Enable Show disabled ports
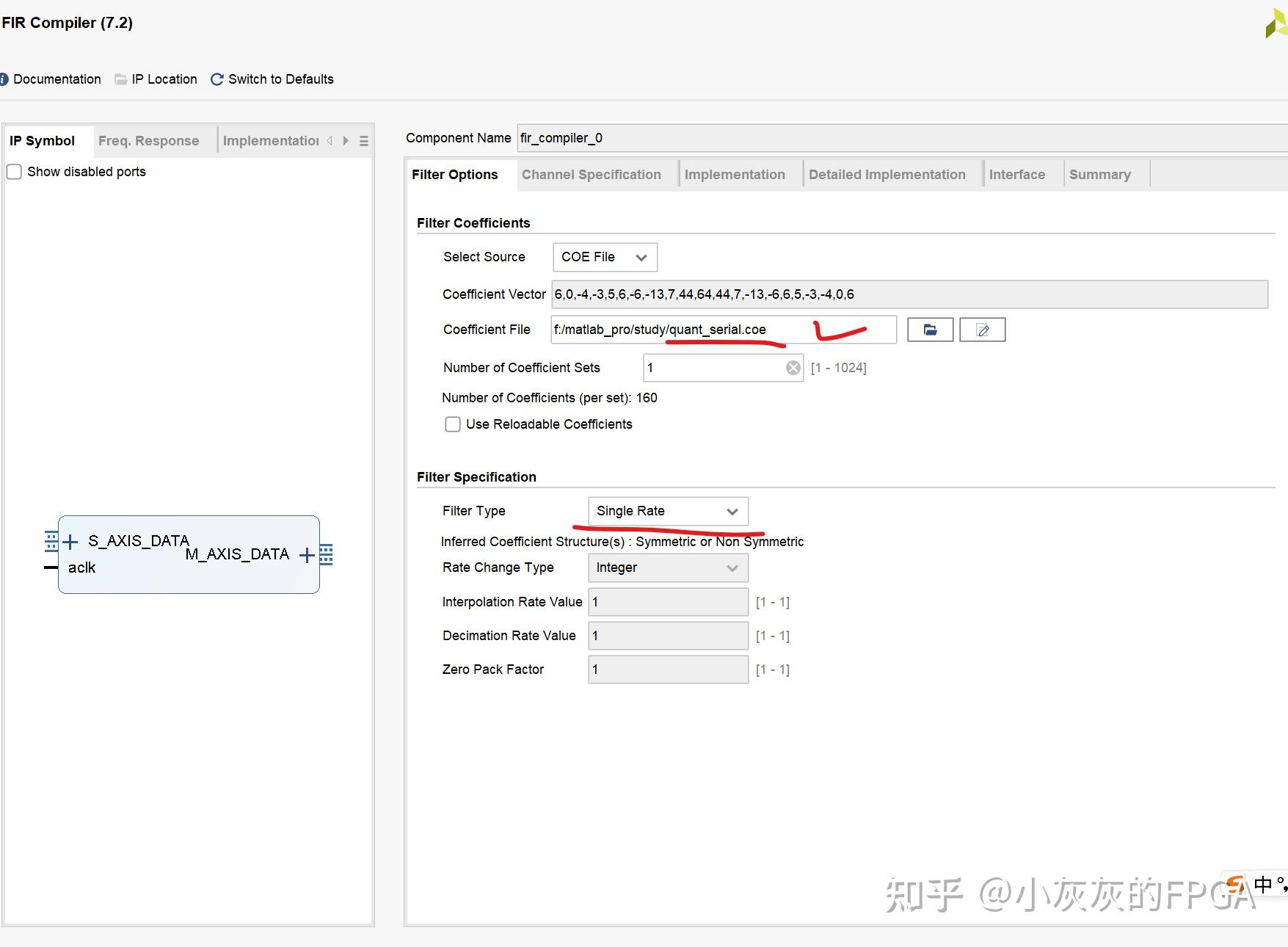Screen dimensions: 1288x947 pos(14,171)
